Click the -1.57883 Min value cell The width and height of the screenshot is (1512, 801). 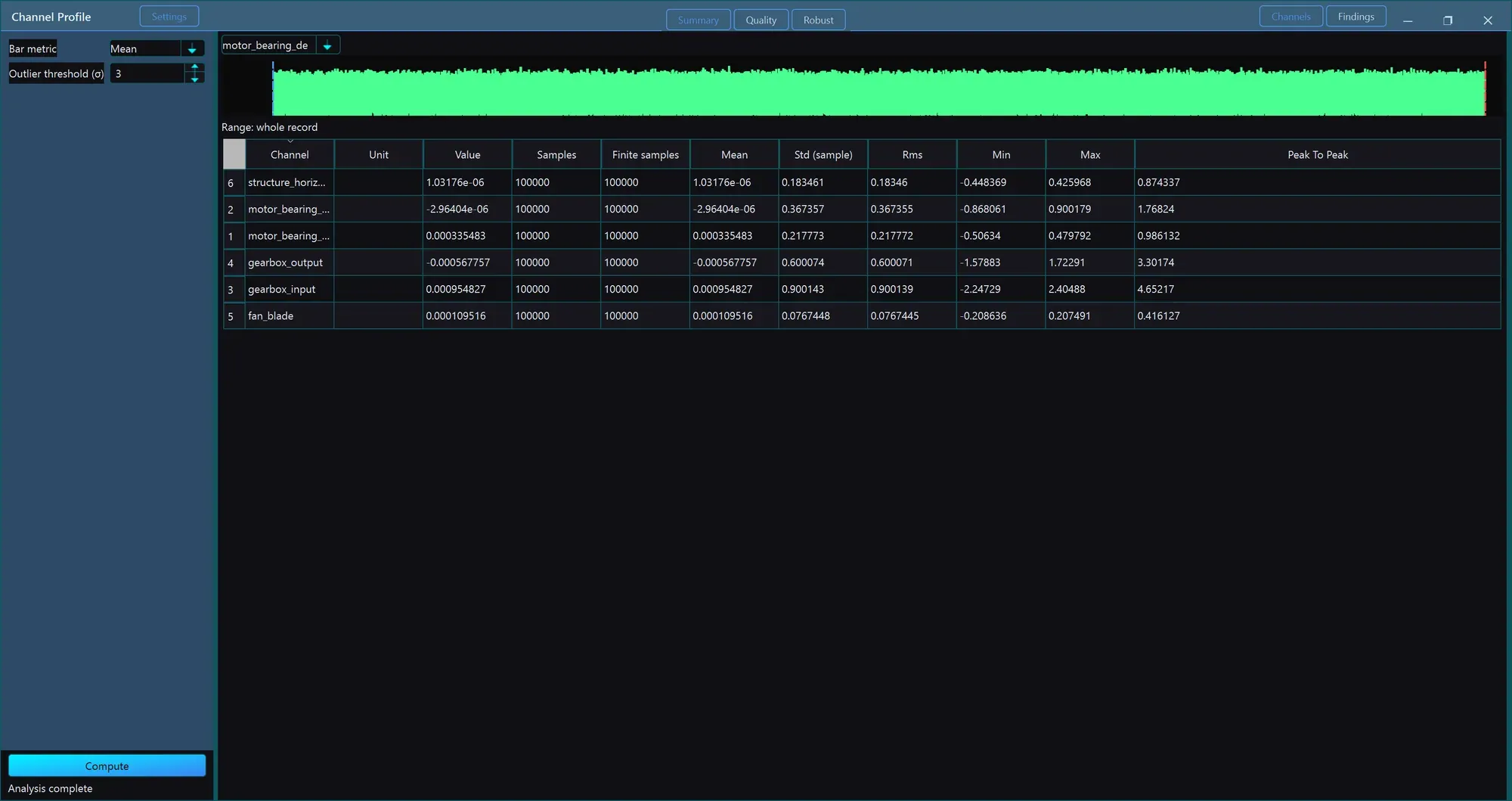click(1002, 262)
